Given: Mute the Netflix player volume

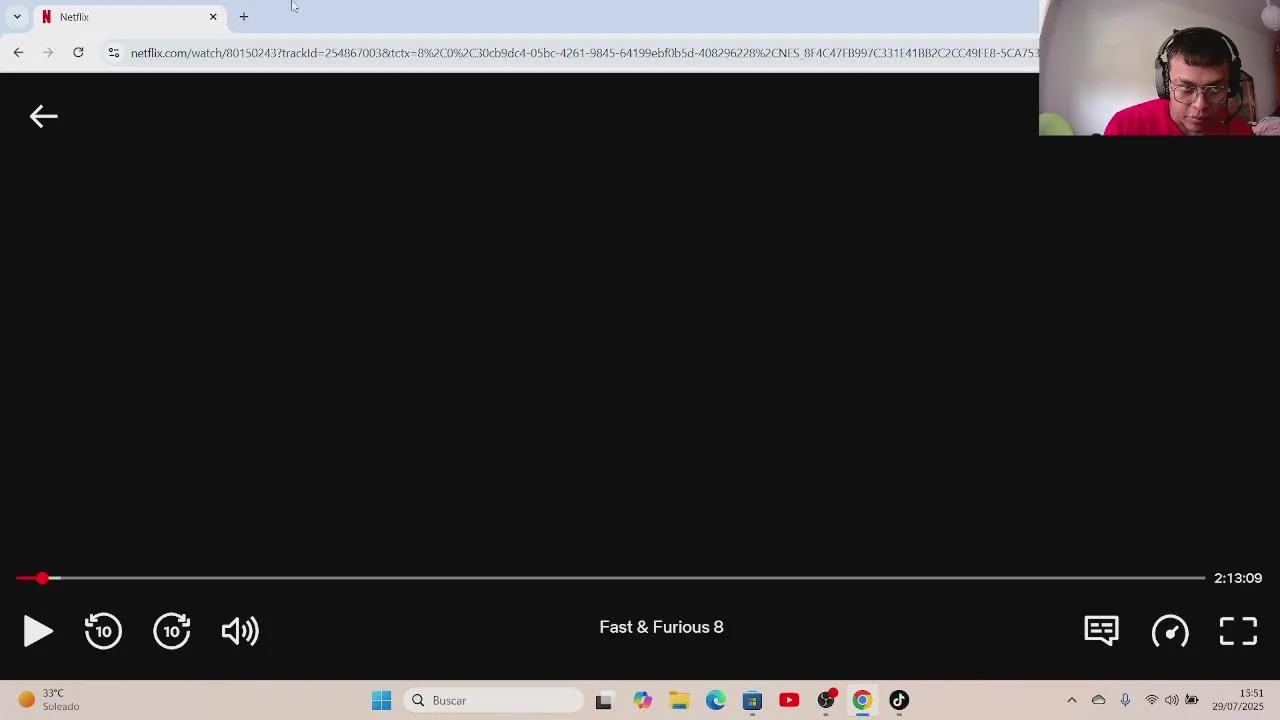Looking at the screenshot, I should pos(240,631).
